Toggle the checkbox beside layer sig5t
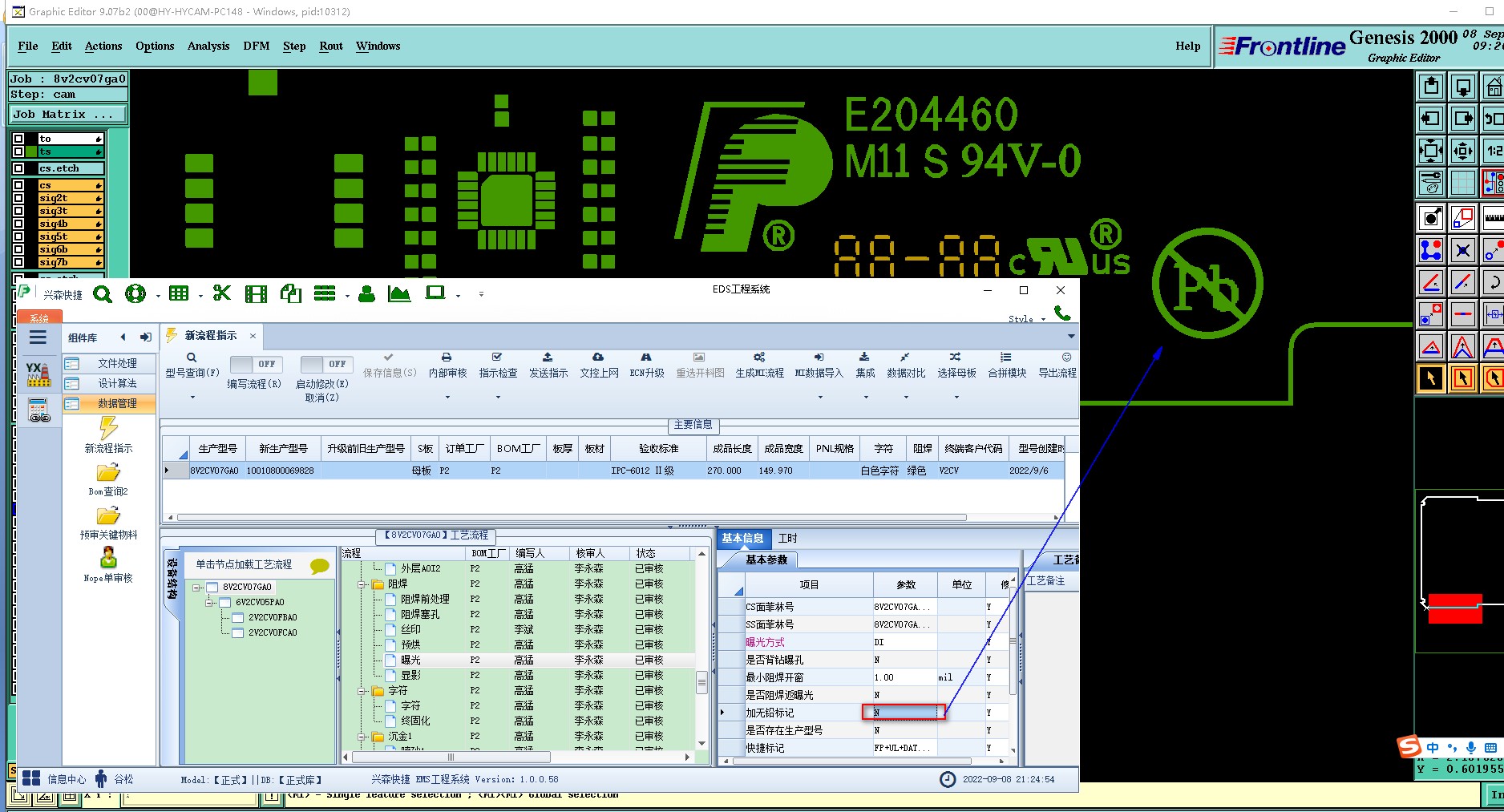 [18, 236]
